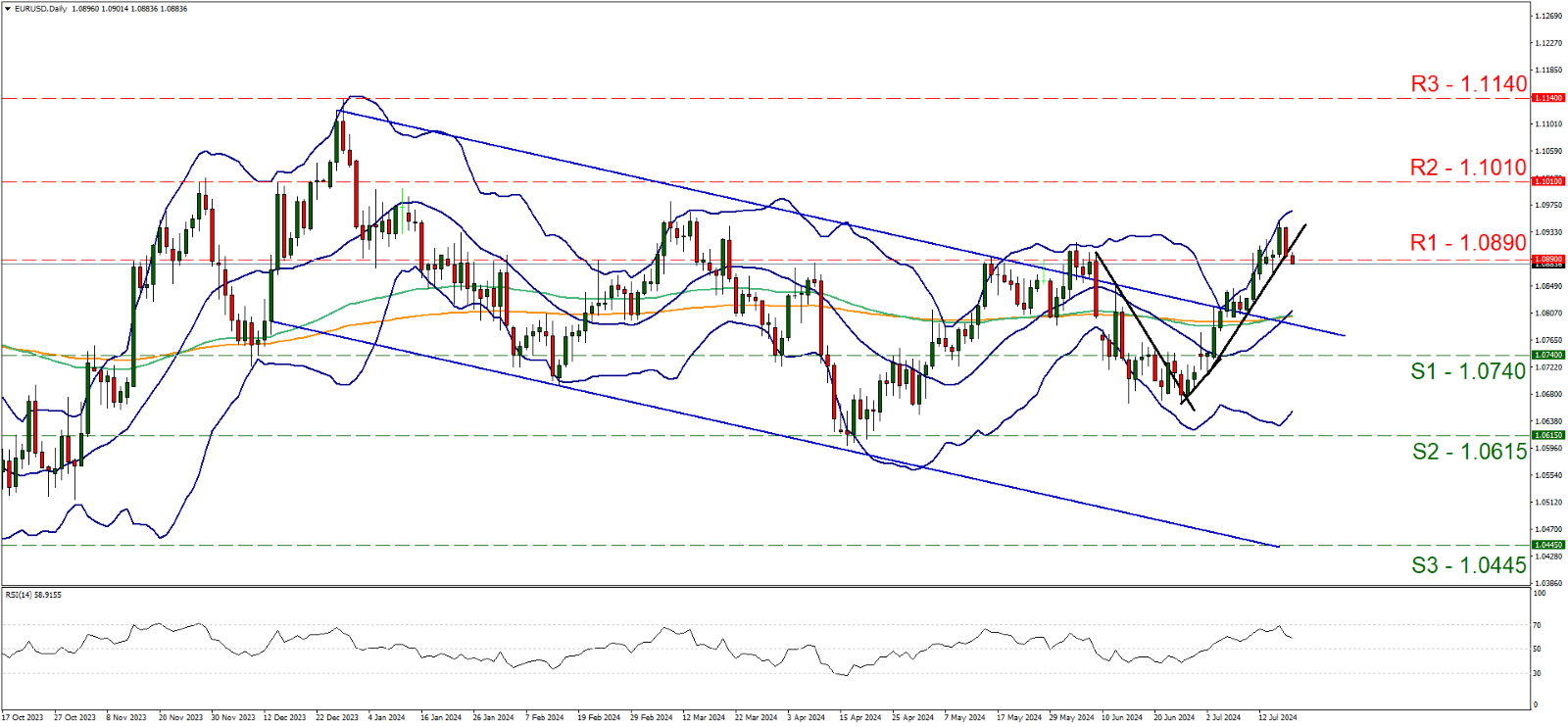
Task: Click the R3 - 1.1140 resistance label
Action: (x=1468, y=84)
